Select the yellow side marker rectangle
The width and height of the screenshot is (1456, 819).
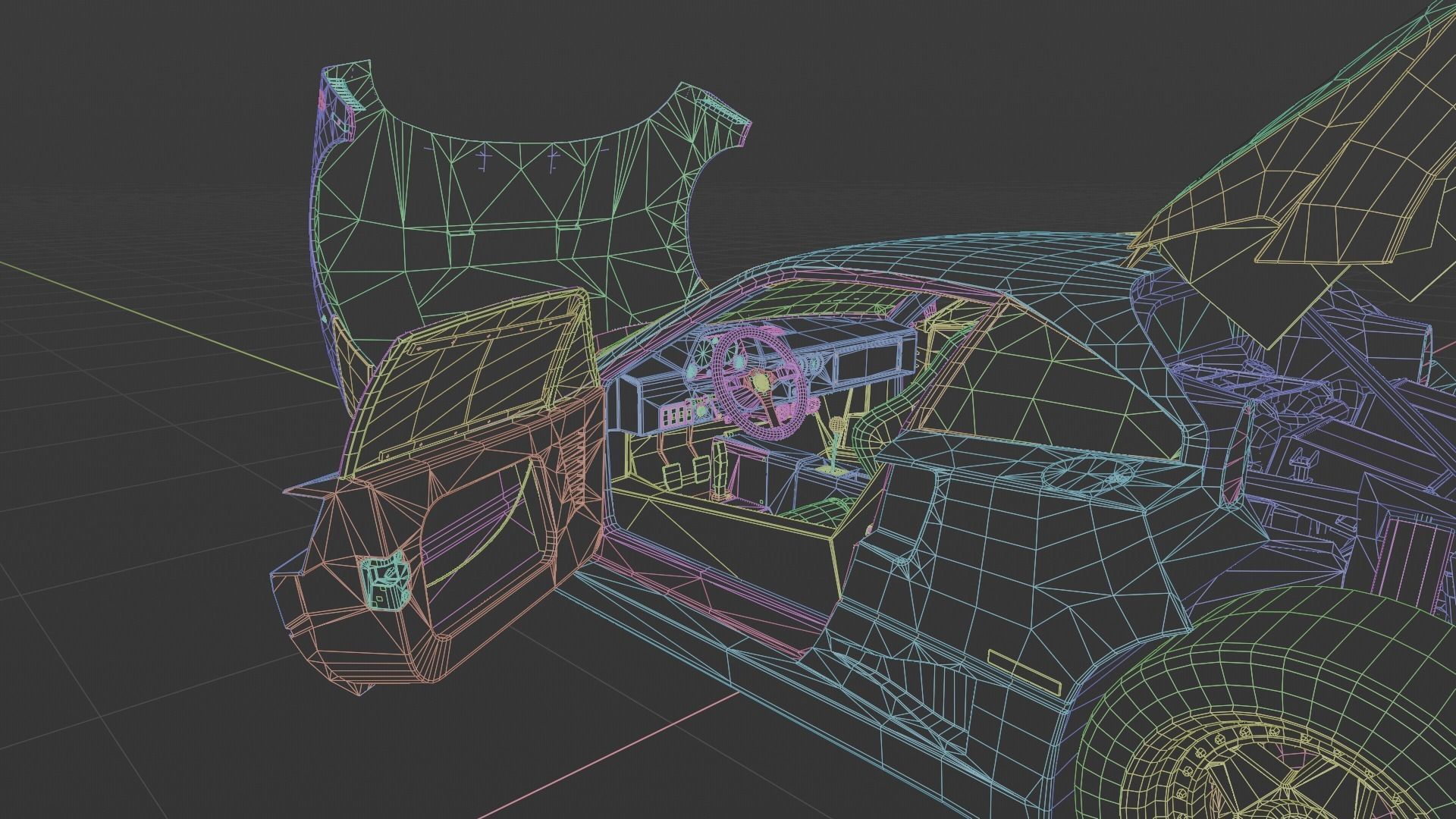1025,671
